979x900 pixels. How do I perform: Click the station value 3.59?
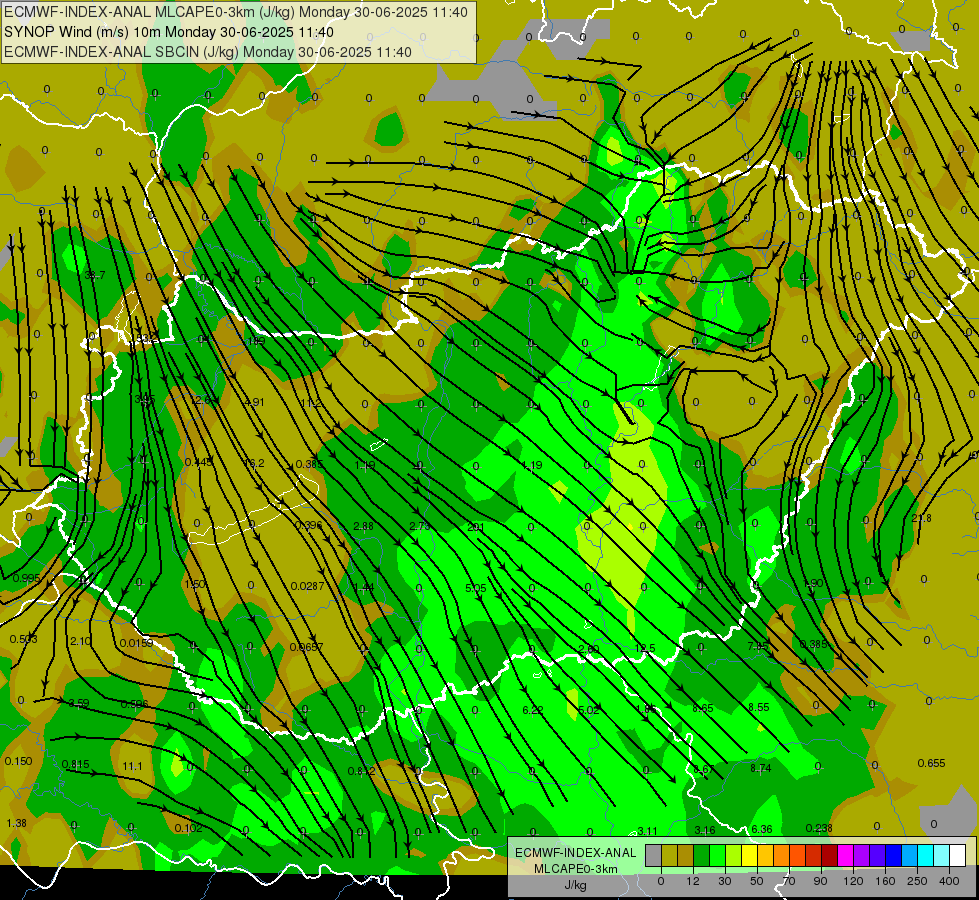79,703
